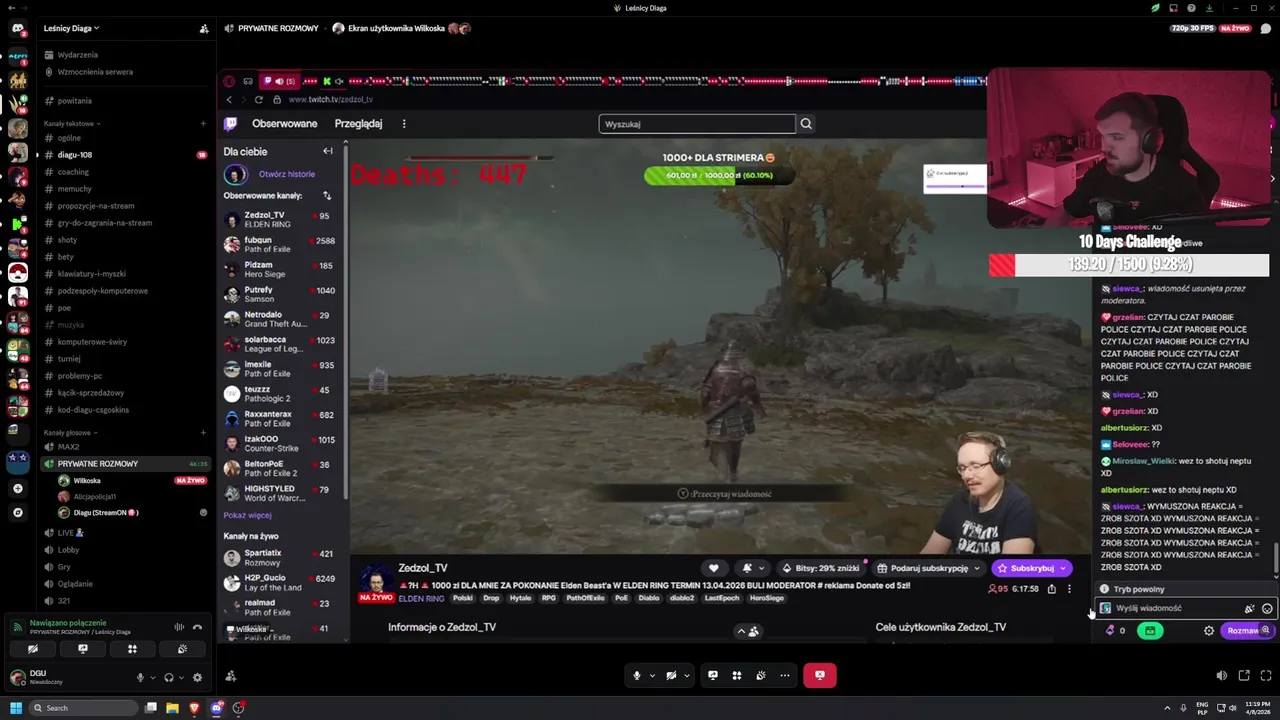The height and width of the screenshot is (720, 1280).
Task: Add a channel to Kanały głosowe
Action: (203, 433)
